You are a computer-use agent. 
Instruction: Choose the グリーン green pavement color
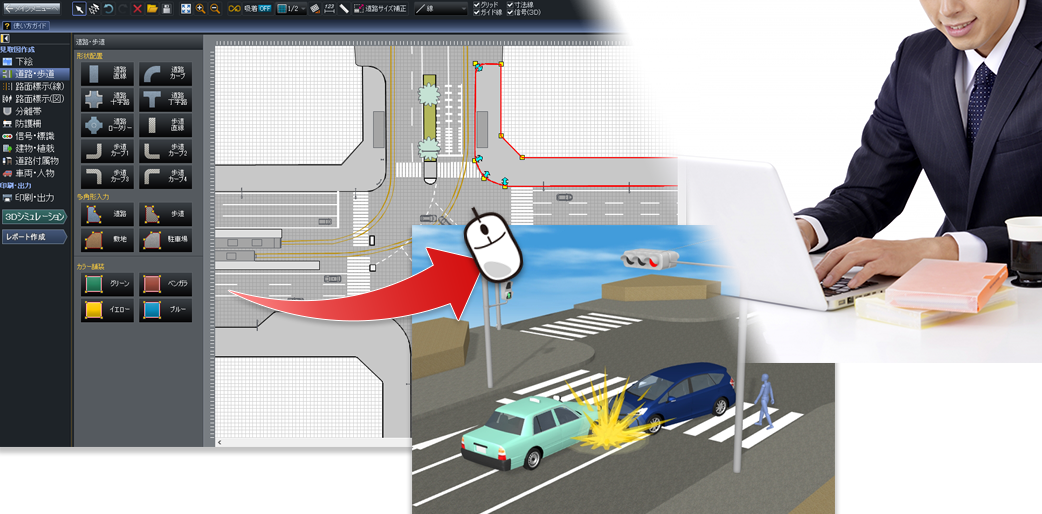(x=107, y=284)
